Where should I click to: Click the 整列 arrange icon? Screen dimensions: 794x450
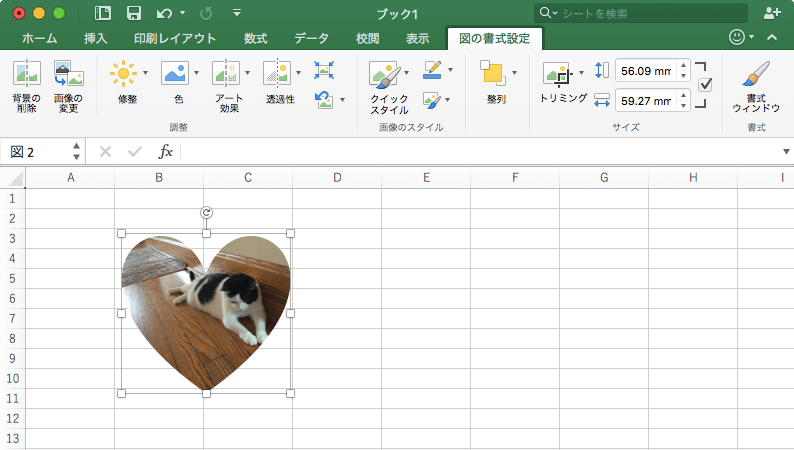point(493,73)
